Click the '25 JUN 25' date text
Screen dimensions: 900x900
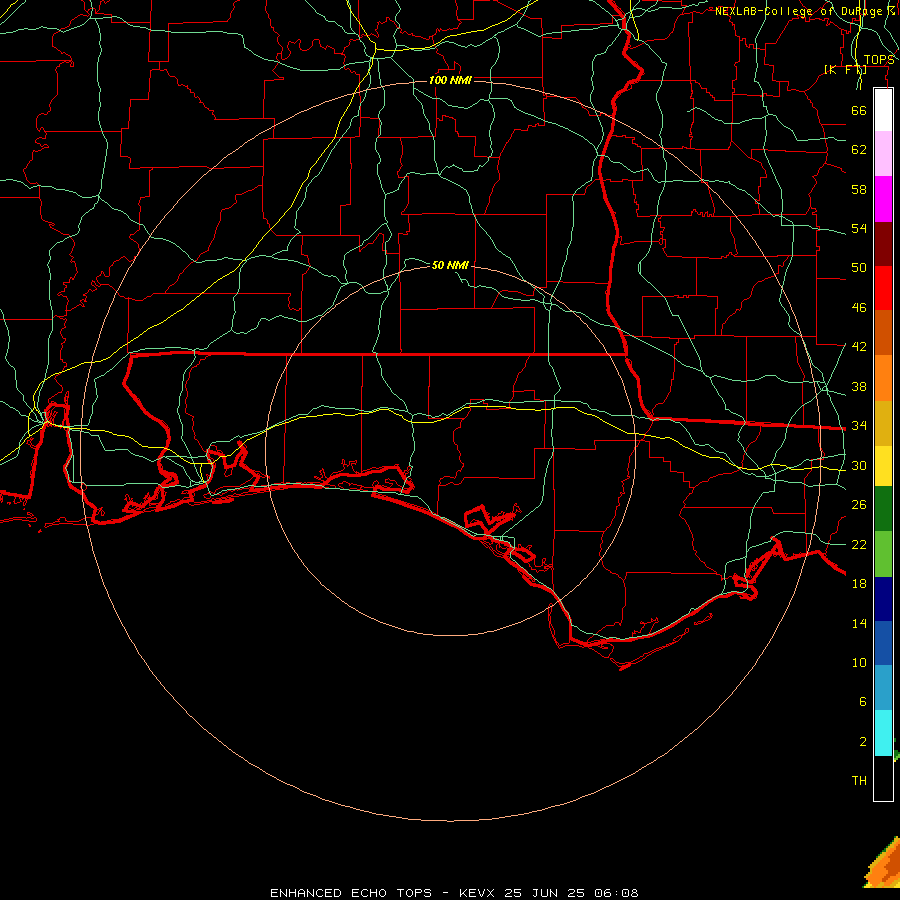pos(545,893)
